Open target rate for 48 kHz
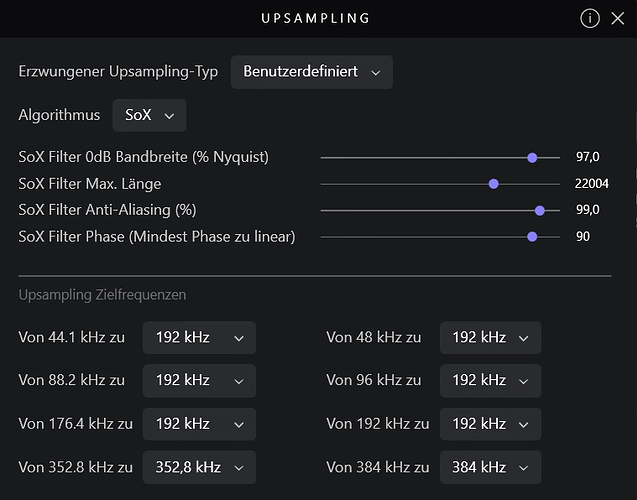Screen dimensions: 637x500 click(x=490, y=338)
